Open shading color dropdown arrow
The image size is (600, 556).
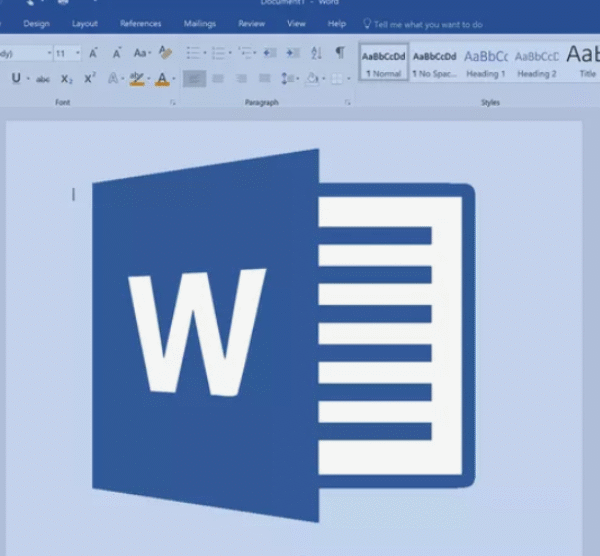(x=324, y=79)
